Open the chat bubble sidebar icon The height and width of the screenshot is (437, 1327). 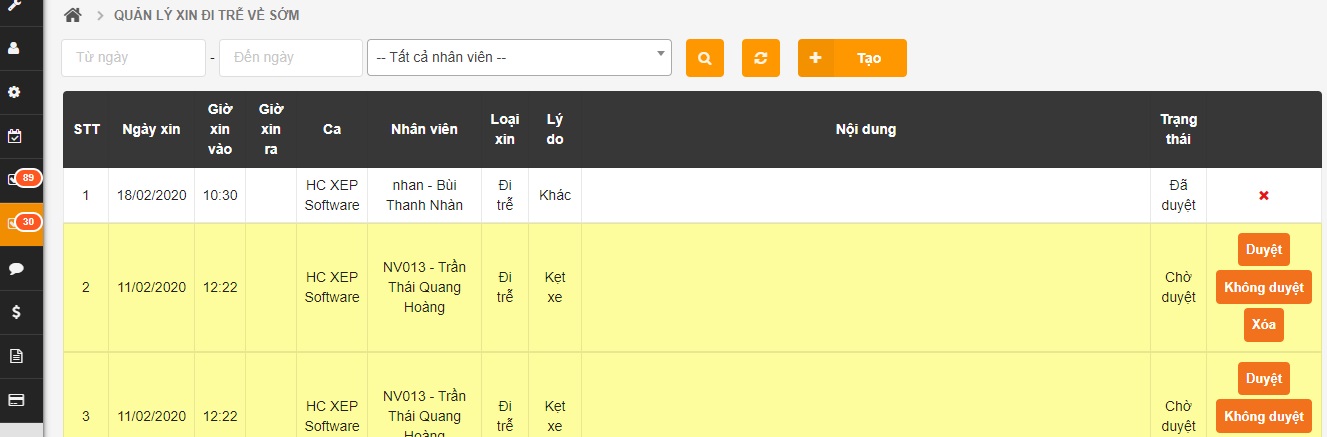15,268
